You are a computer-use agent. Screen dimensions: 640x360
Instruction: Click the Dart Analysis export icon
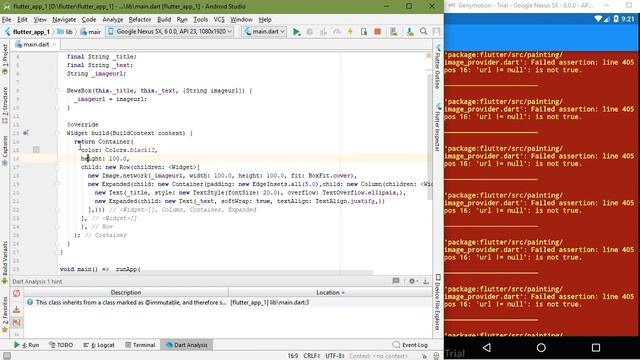pos(16,310)
